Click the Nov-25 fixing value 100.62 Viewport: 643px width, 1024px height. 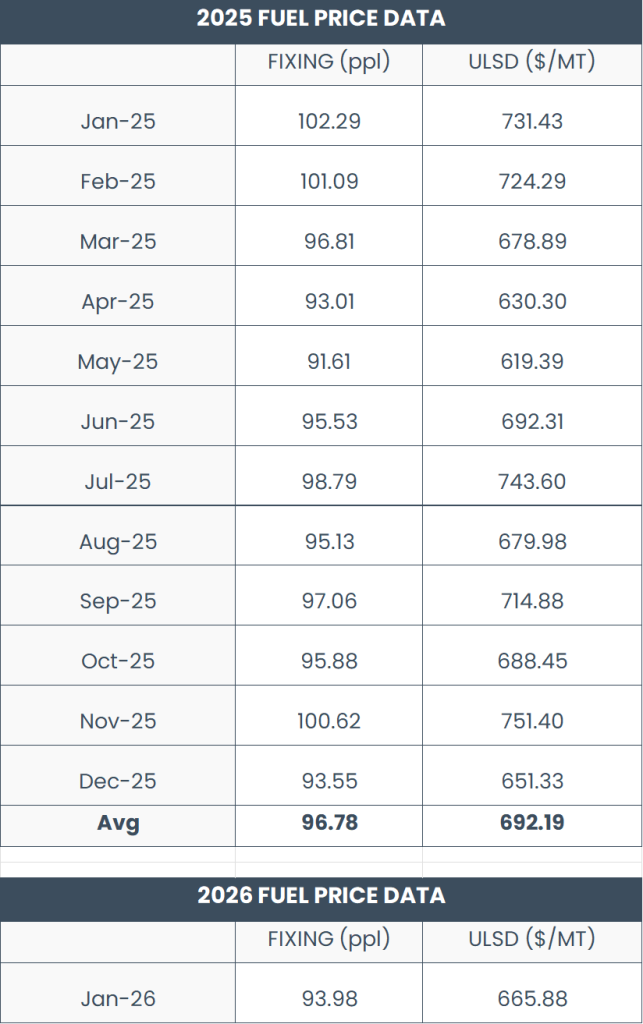point(329,722)
